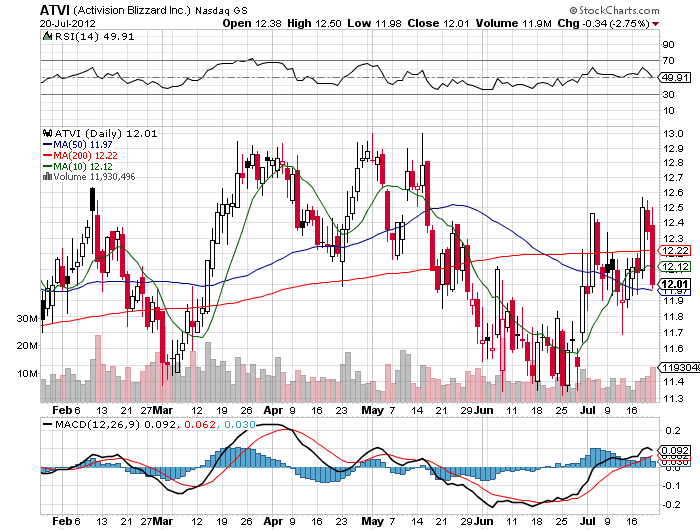The width and height of the screenshot is (700, 530).
Task: Click the Jun label on the price axis
Action: [x=482, y=410]
